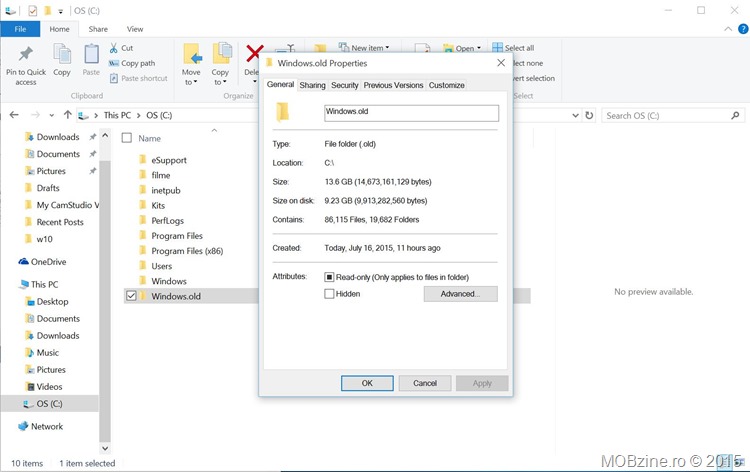Open Music under This PC
Viewport: 750px width, 472px height.
(x=48, y=352)
